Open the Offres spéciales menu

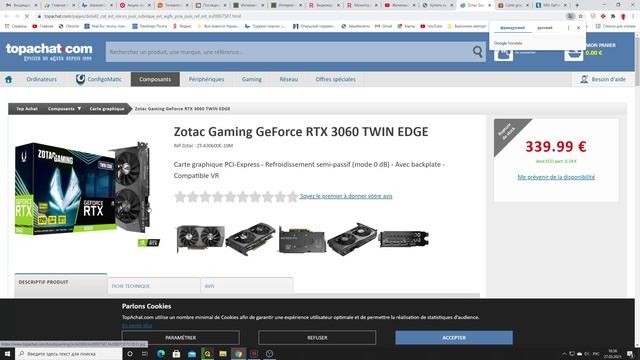336,79
